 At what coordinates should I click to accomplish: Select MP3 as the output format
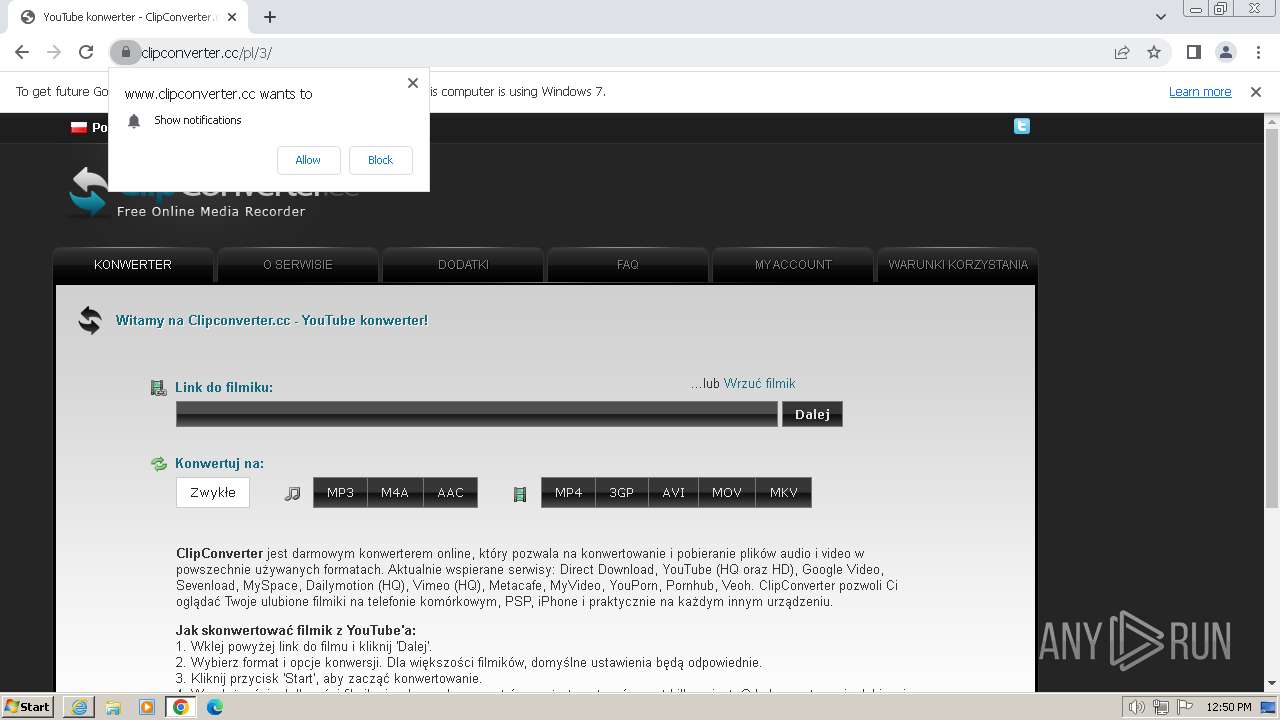pos(340,493)
